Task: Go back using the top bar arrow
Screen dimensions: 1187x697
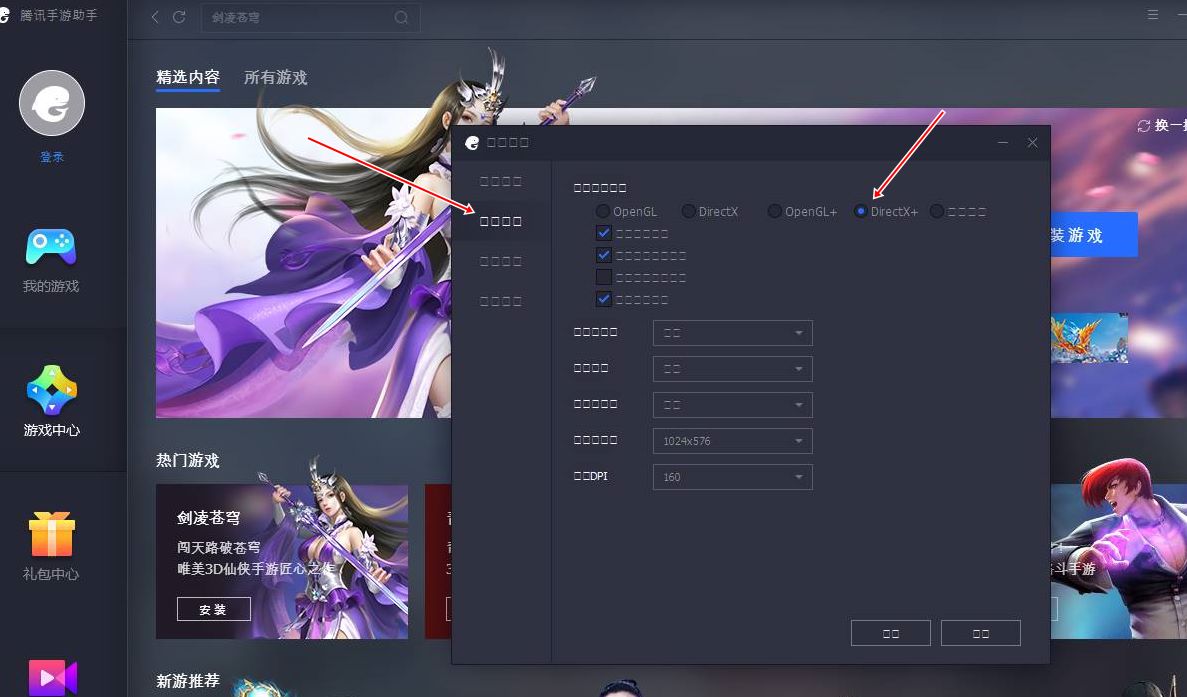Action: (155, 17)
